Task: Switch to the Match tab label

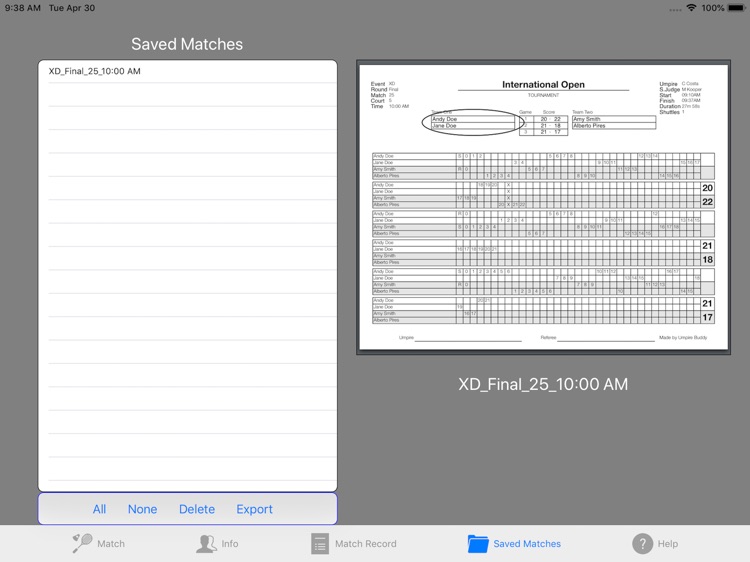Action: (111, 544)
